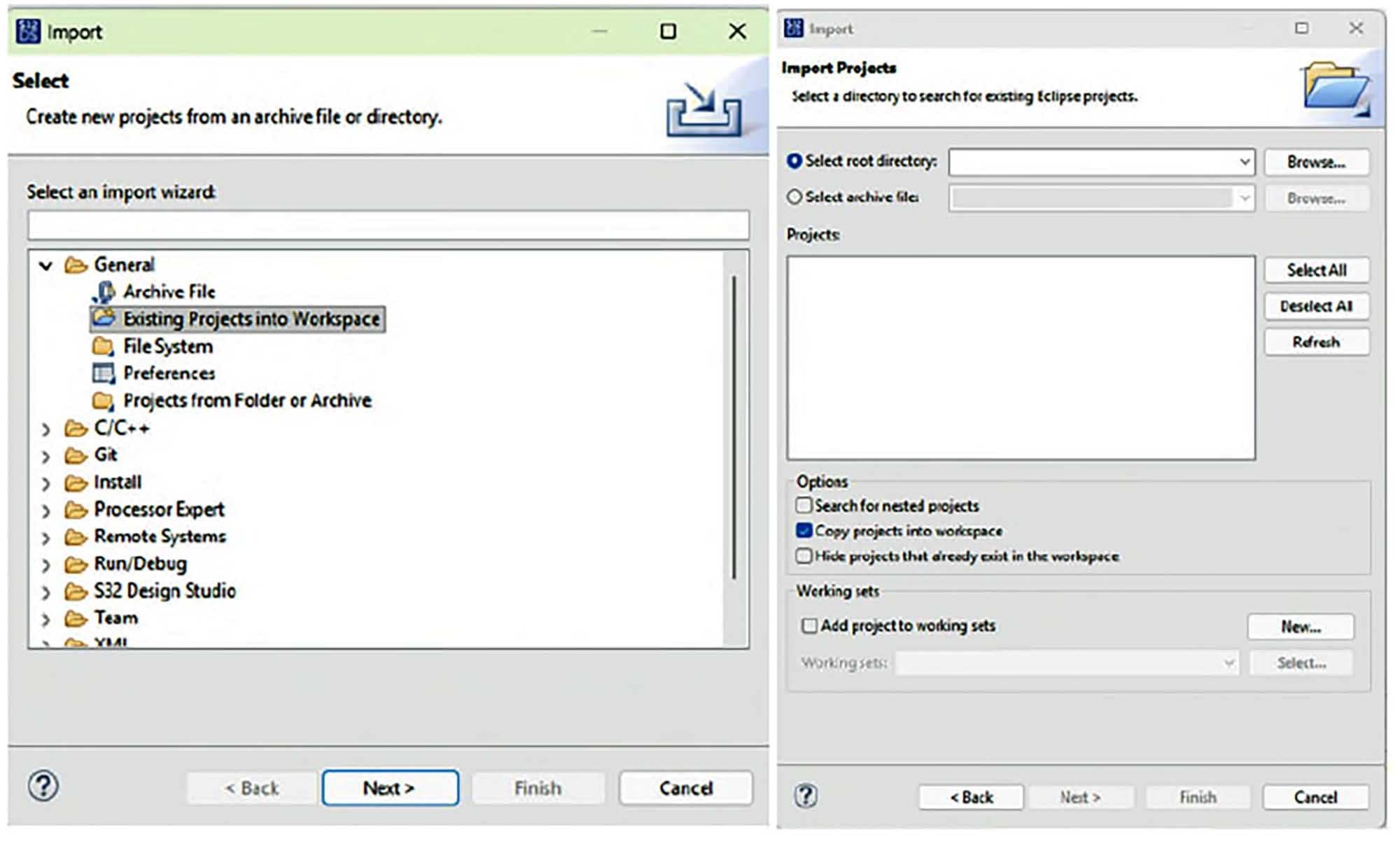1400x860 pixels.
Task: Expand the Processor Expert category
Action: [x=46, y=511]
